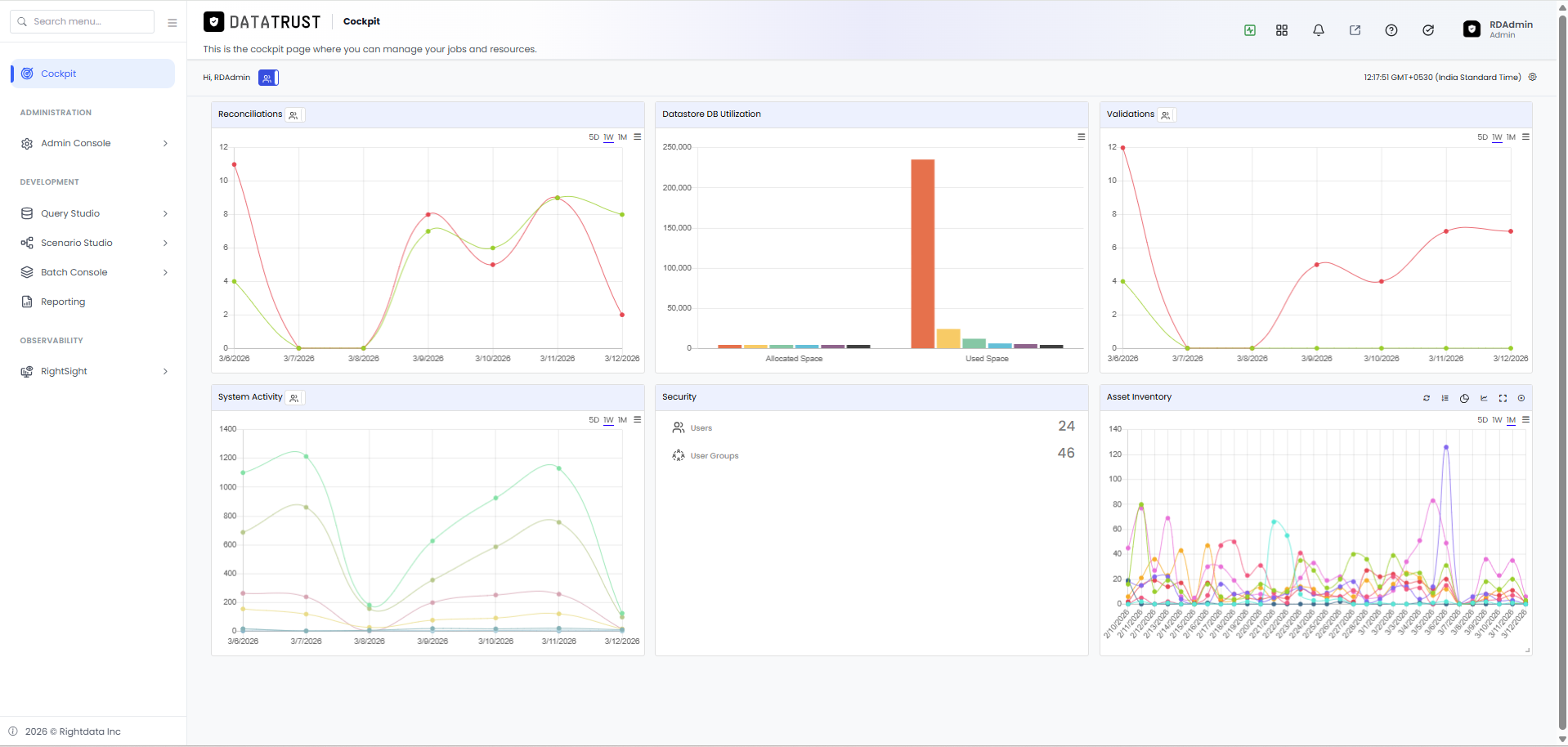Image resolution: width=1568 pixels, height=747 pixels.
Task: Click the RDAdmin username text
Action: (1511, 25)
